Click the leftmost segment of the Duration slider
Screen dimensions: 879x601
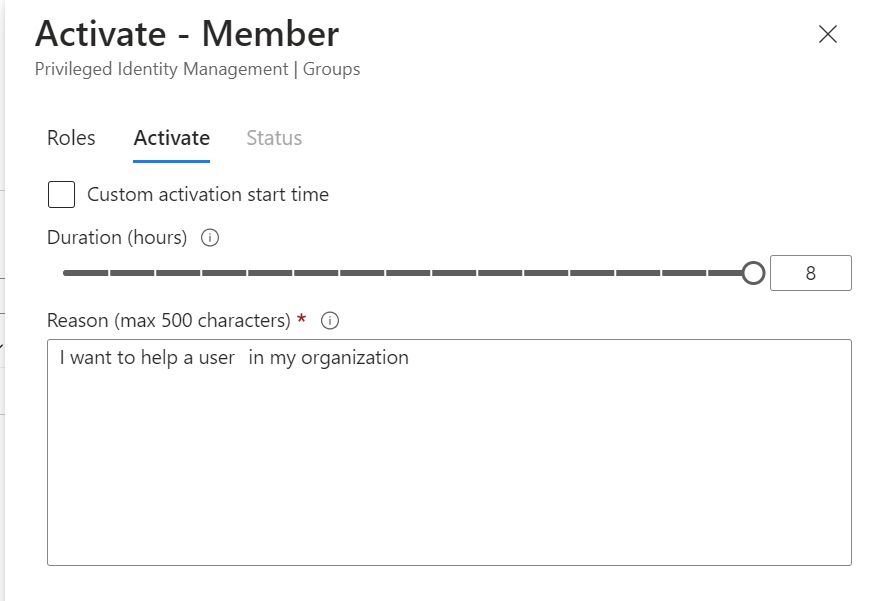(85, 273)
